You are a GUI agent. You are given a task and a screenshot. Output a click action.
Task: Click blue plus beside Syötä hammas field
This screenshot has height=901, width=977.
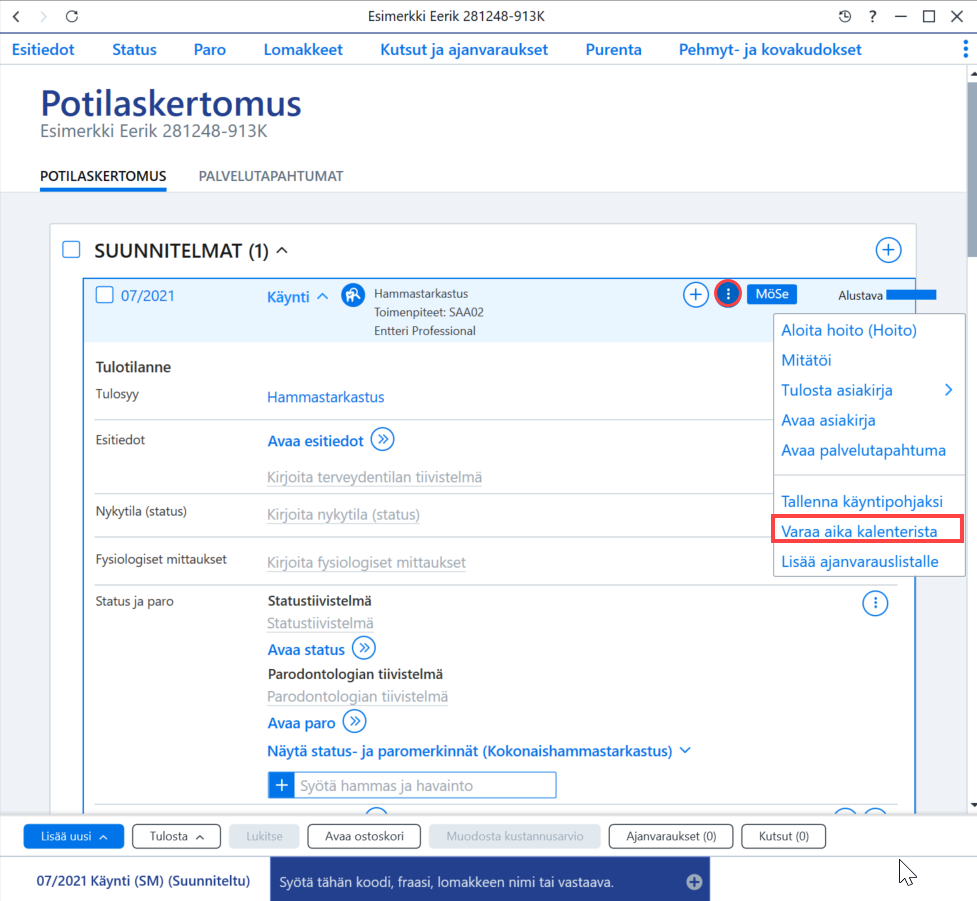281,785
